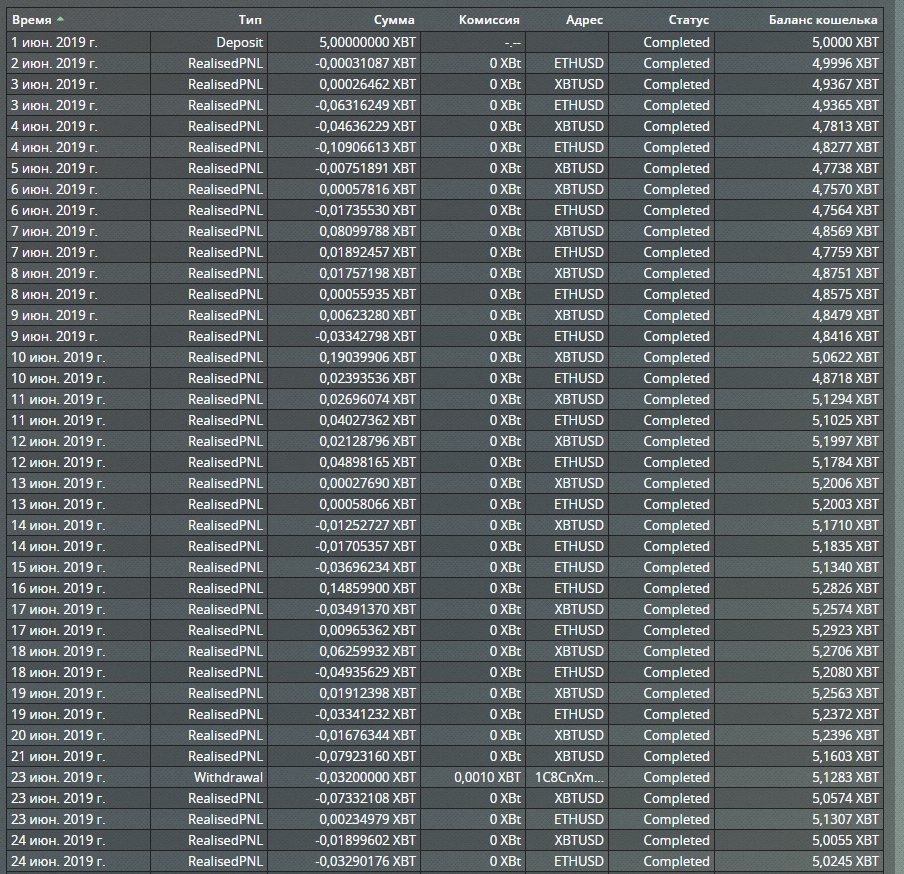
Task: Click the amount 0,19039906 XBT
Action: click(x=367, y=357)
